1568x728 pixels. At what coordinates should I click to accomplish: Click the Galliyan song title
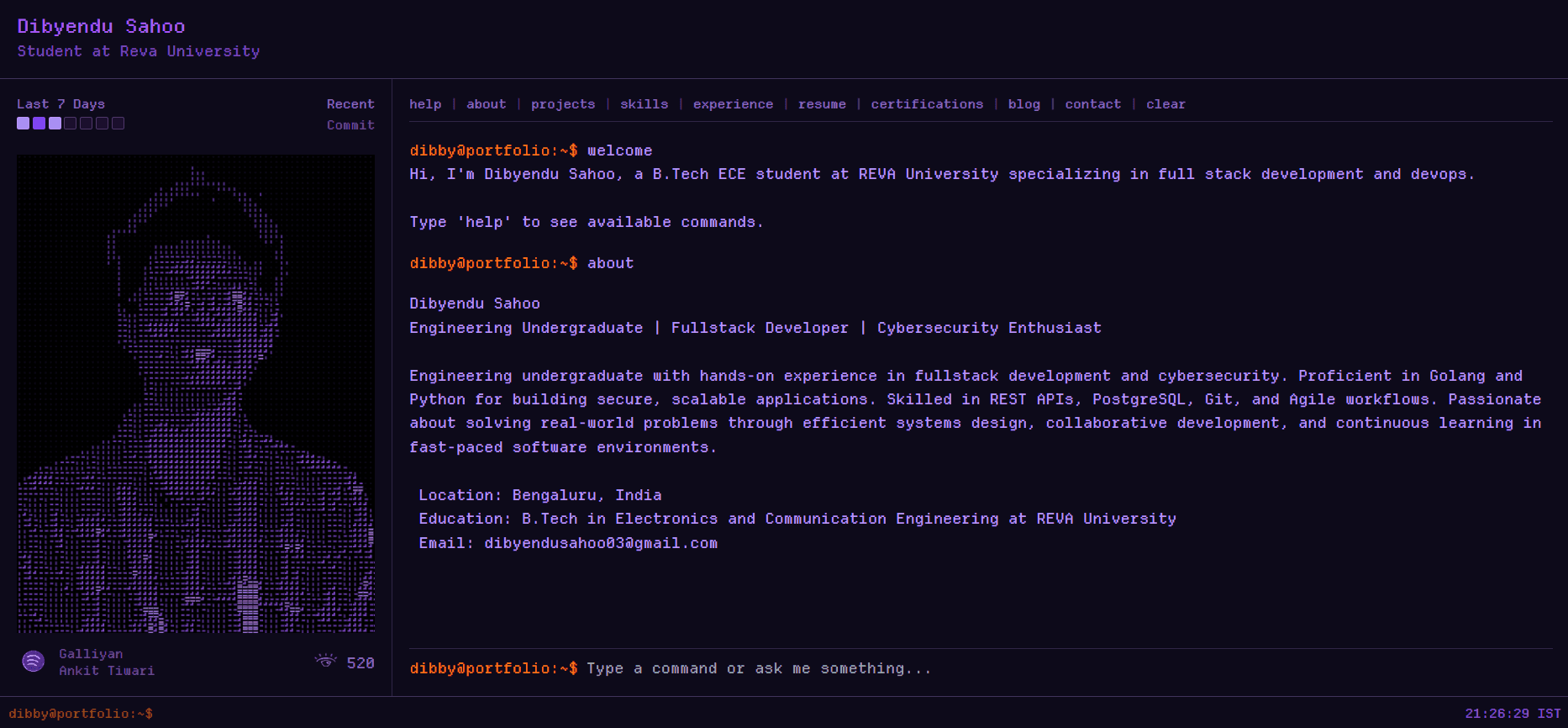pos(91,654)
